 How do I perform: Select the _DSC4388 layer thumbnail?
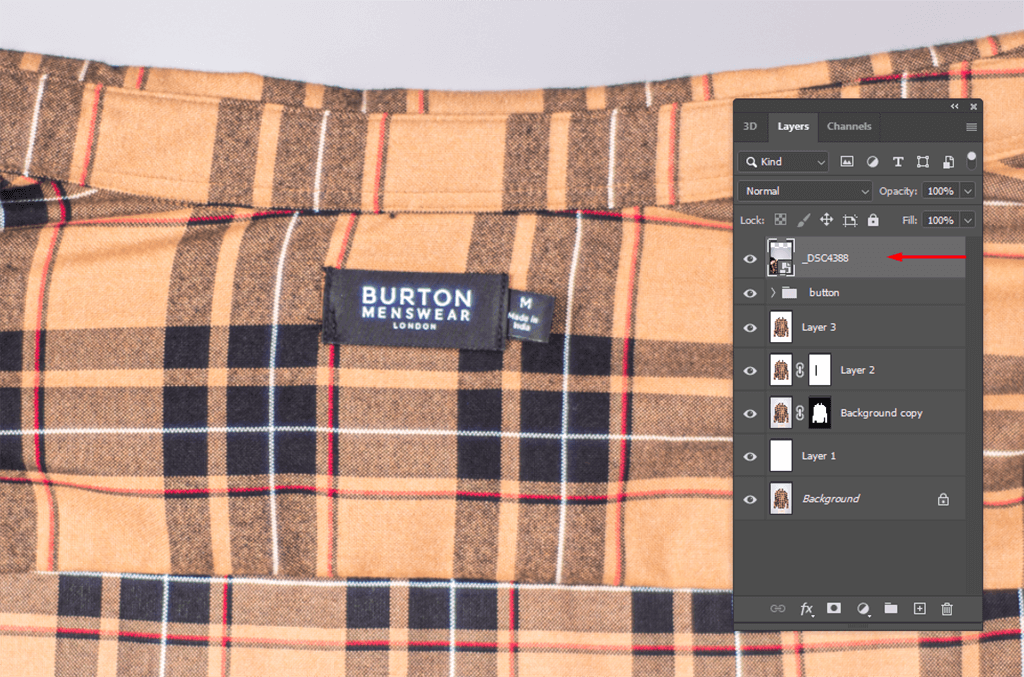tap(781, 257)
